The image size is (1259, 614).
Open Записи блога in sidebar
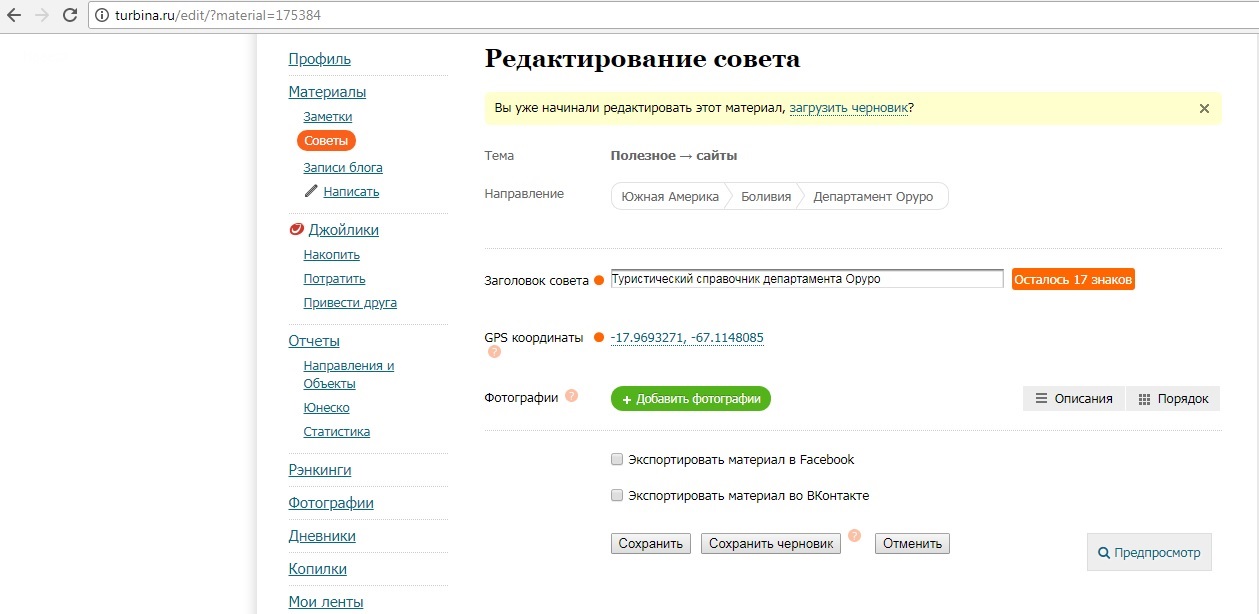tap(343, 168)
